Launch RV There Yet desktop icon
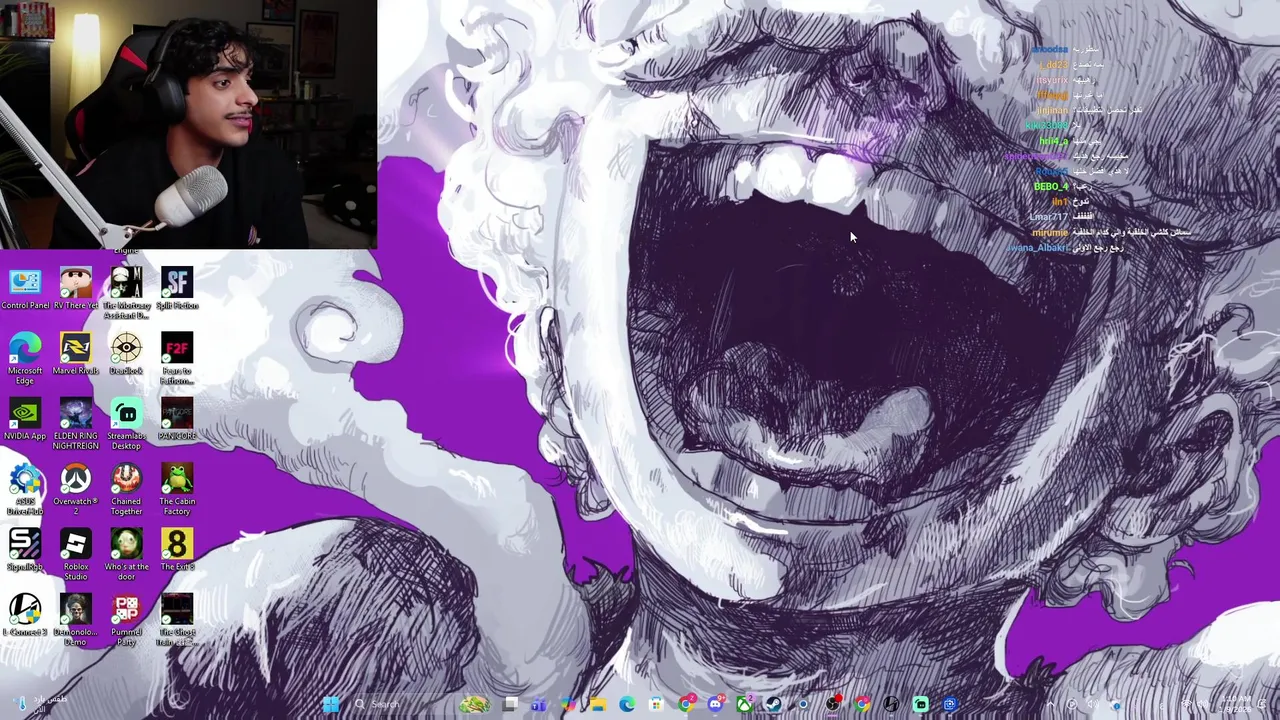Image resolution: width=1280 pixels, height=720 pixels. click(x=75, y=290)
